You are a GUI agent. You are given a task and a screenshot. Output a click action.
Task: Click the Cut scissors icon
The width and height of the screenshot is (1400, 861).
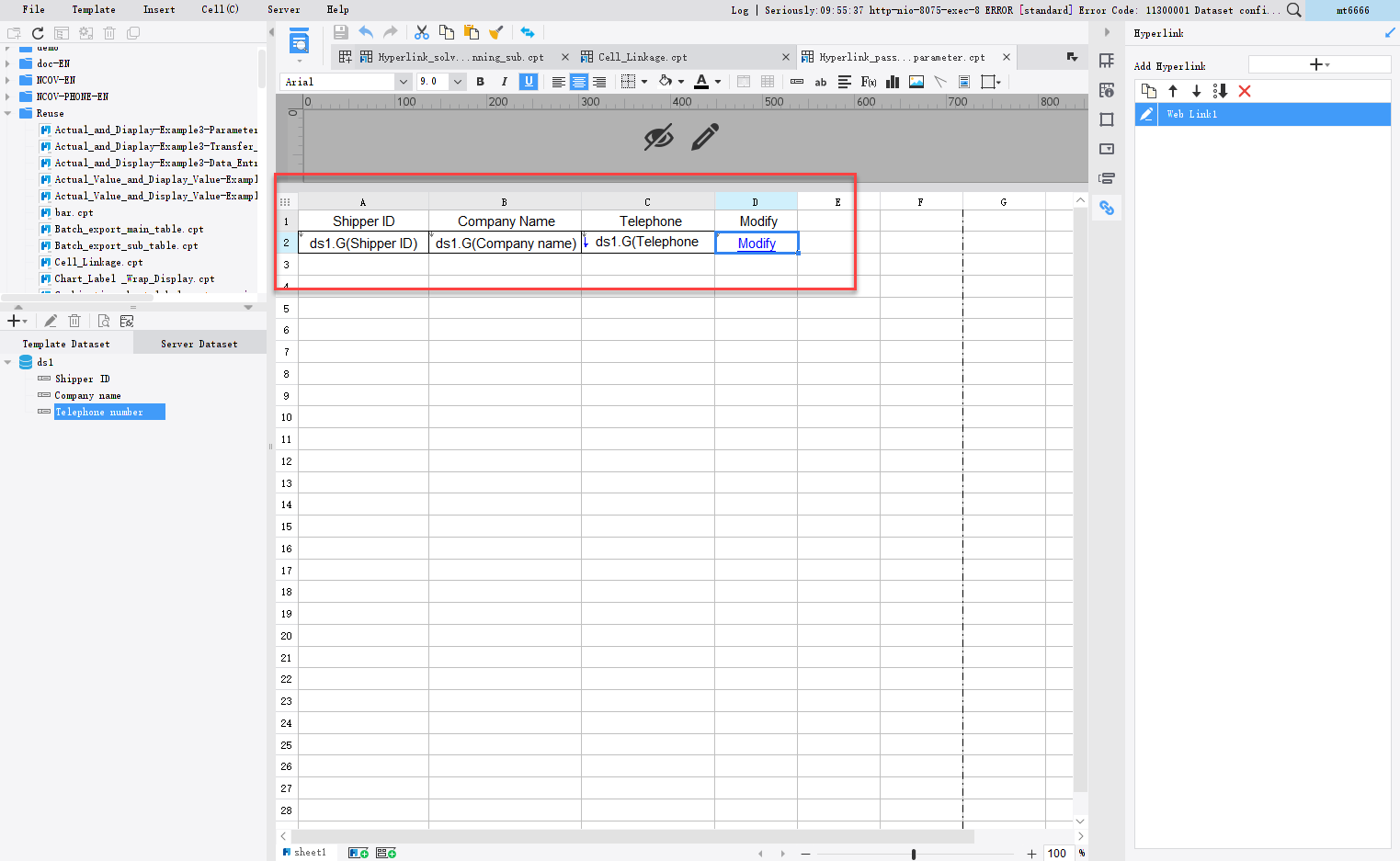(422, 32)
